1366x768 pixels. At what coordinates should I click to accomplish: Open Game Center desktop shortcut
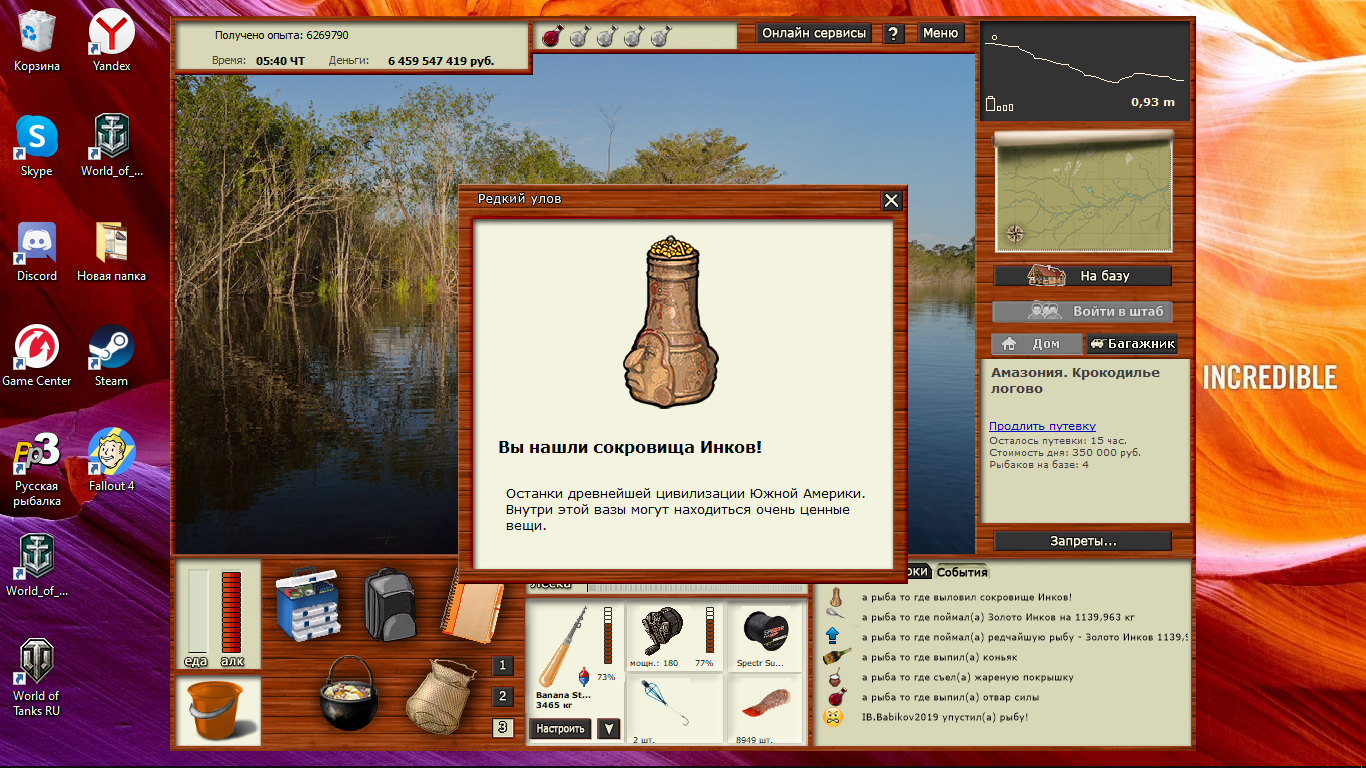coord(36,355)
